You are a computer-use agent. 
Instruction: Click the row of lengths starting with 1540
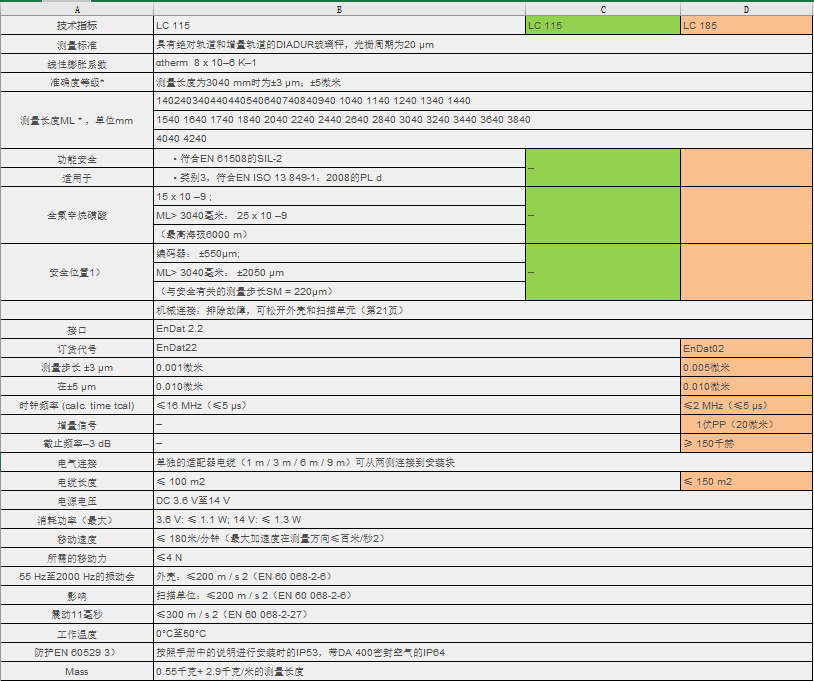[x=483, y=120]
